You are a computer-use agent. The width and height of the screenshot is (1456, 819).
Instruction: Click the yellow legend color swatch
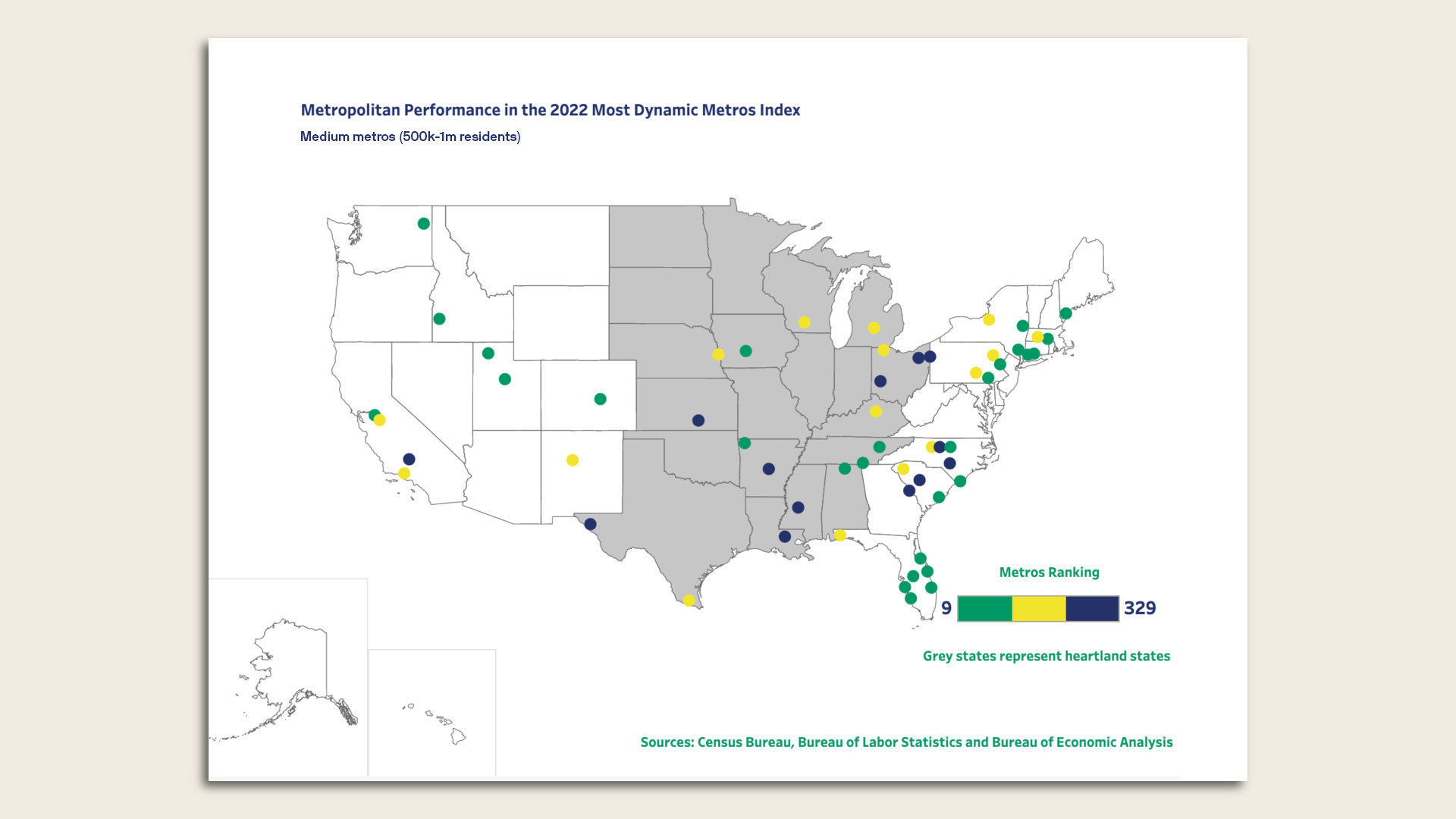coord(1038,608)
